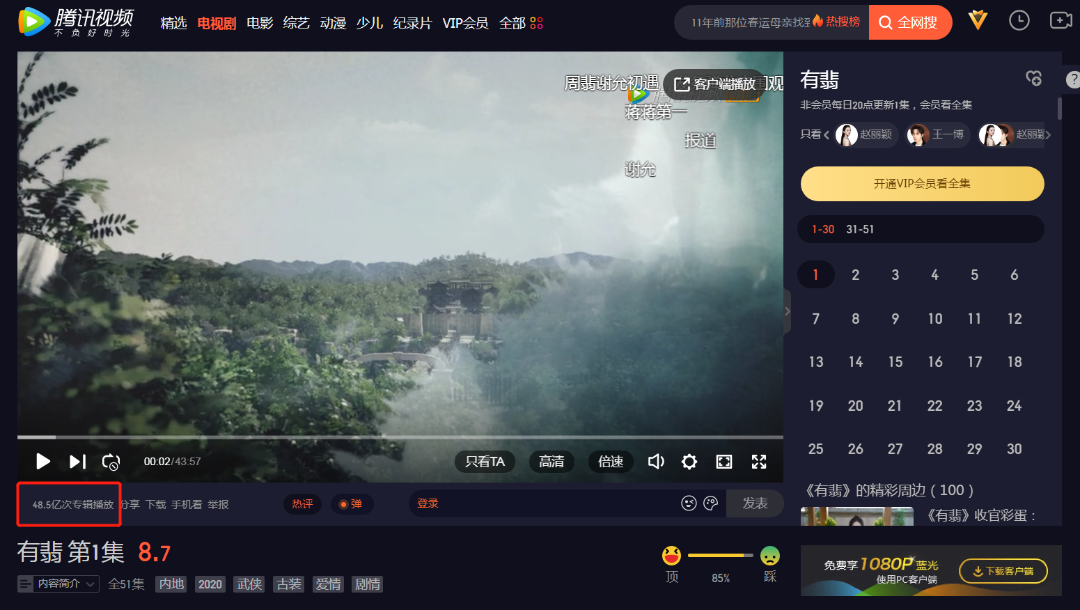Enter fullscreen mode
The width and height of the screenshot is (1080, 610).
(x=759, y=461)
